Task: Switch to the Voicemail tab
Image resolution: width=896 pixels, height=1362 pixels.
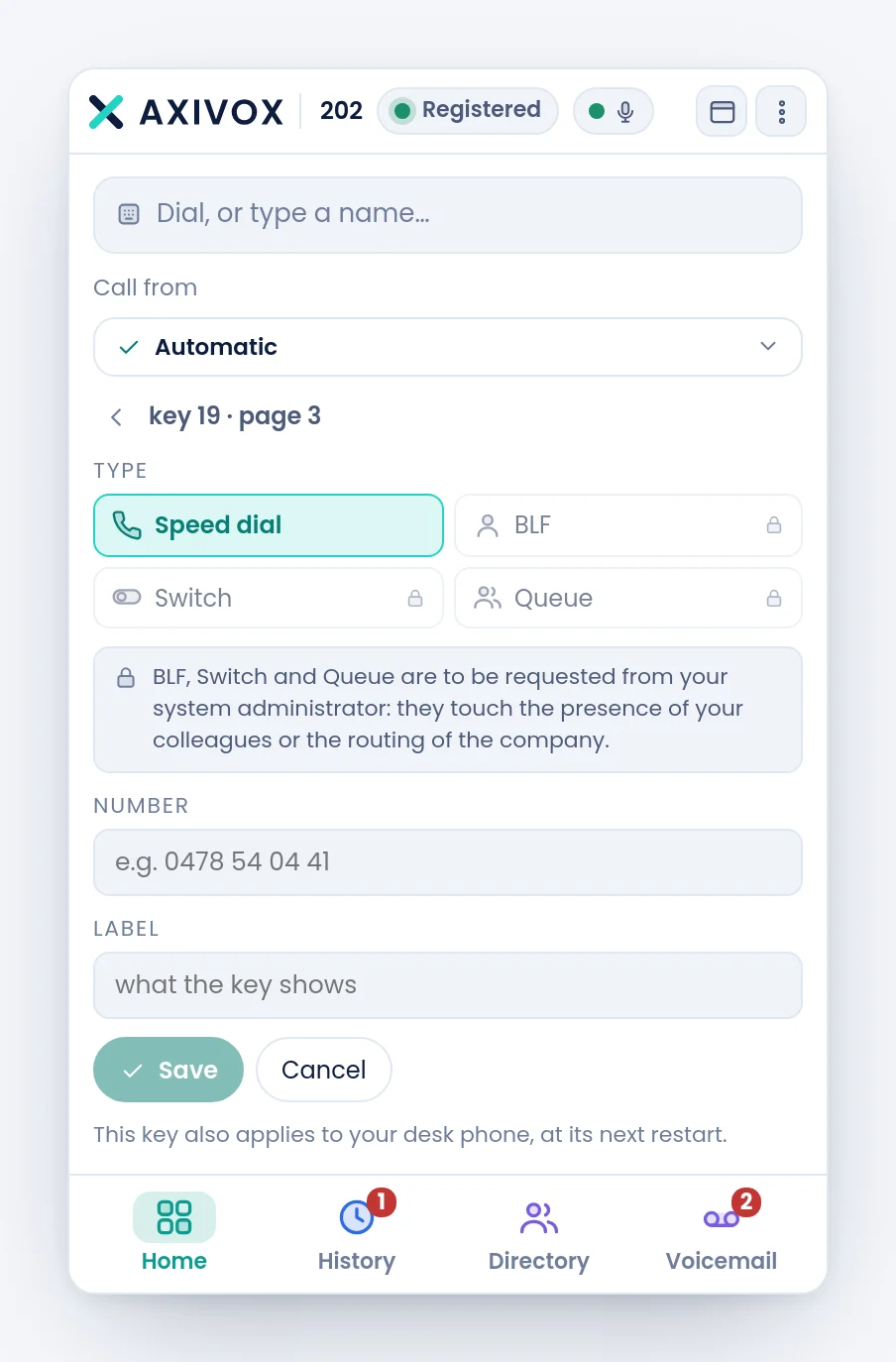Action: coord(722,1235)
